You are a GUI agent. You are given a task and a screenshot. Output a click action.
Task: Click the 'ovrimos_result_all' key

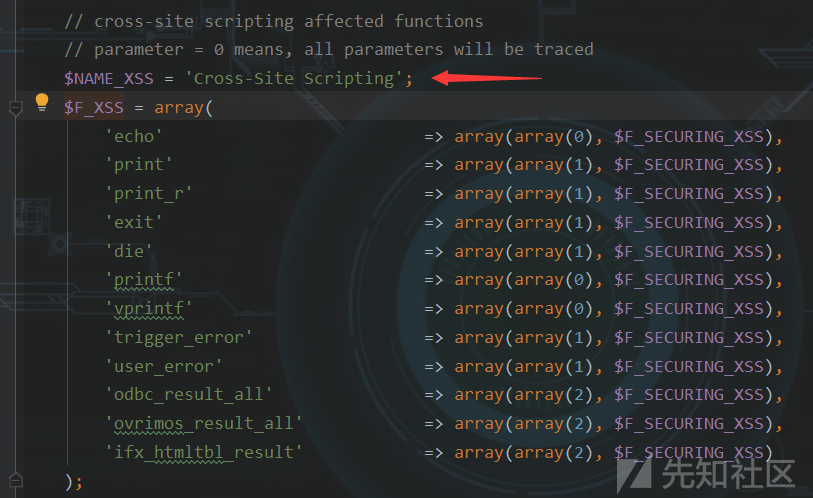pos(204,424)
